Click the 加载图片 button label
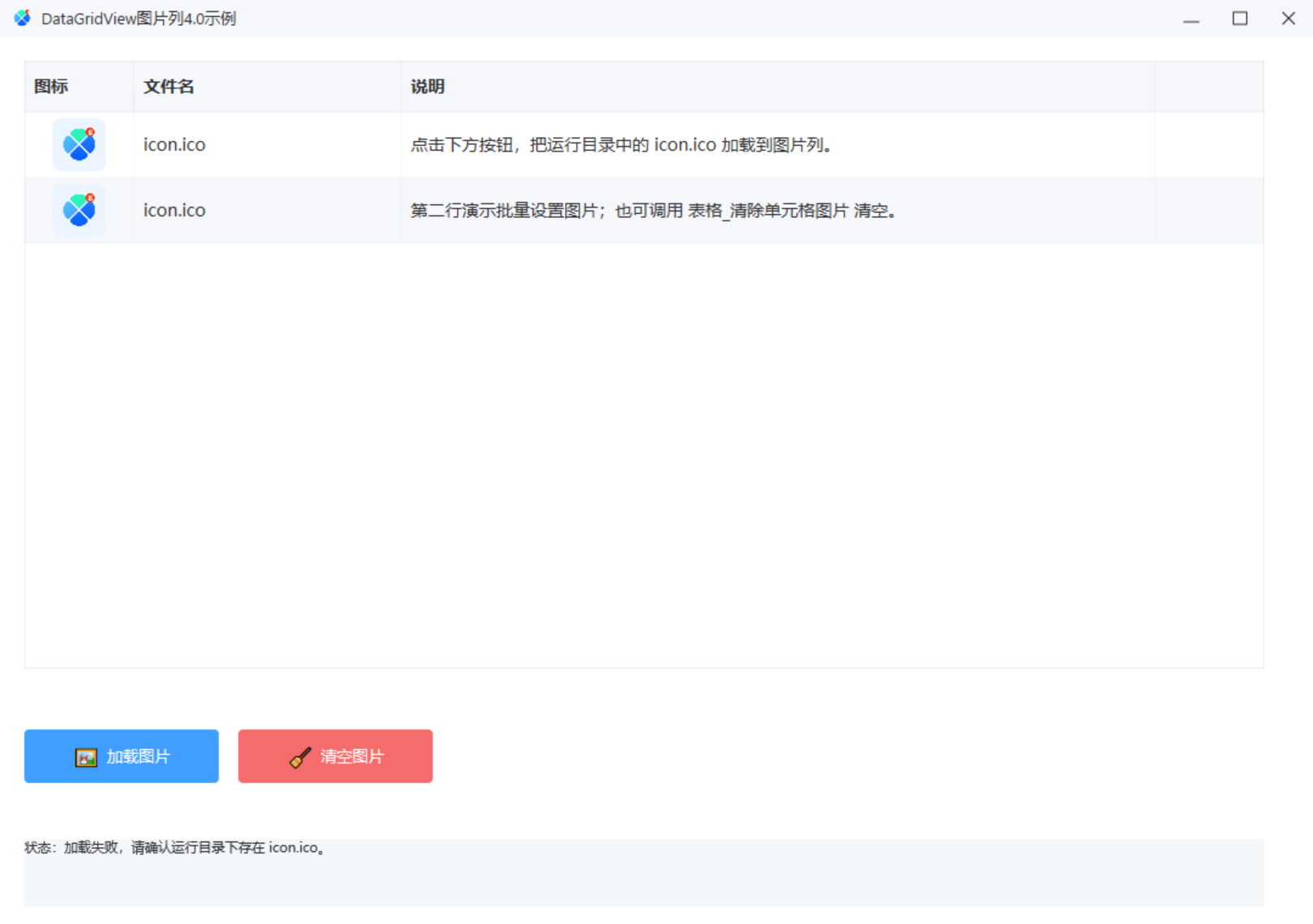 click(139, 756)
